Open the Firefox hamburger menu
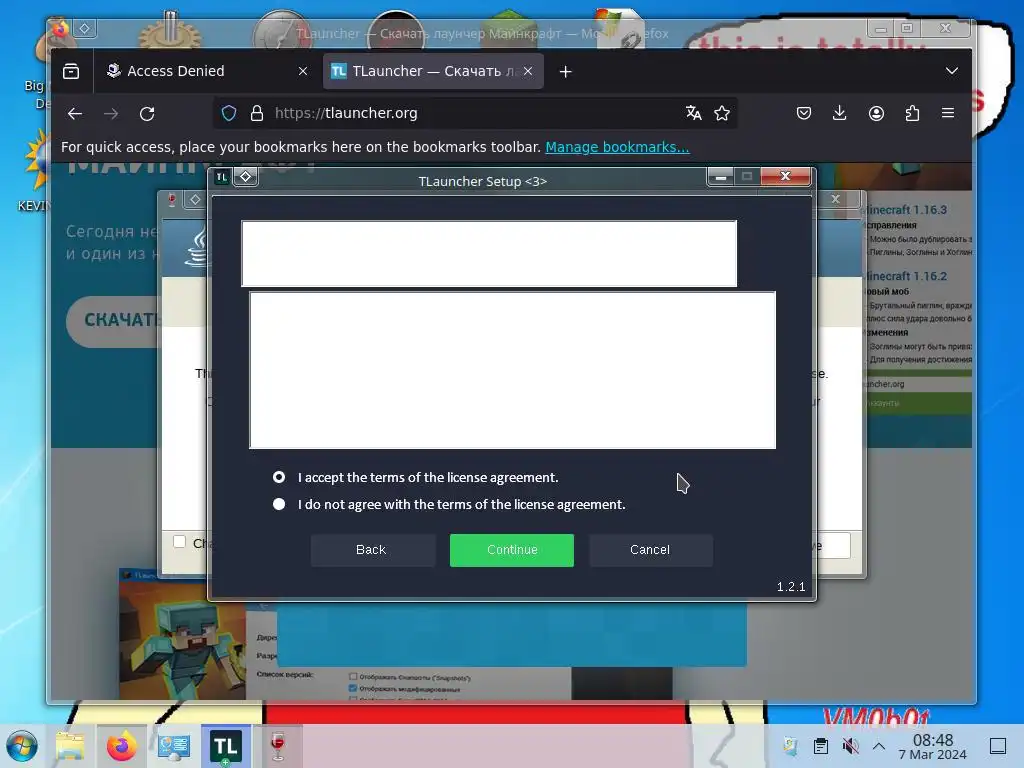 pyautogui.click(x=948, y=113)
